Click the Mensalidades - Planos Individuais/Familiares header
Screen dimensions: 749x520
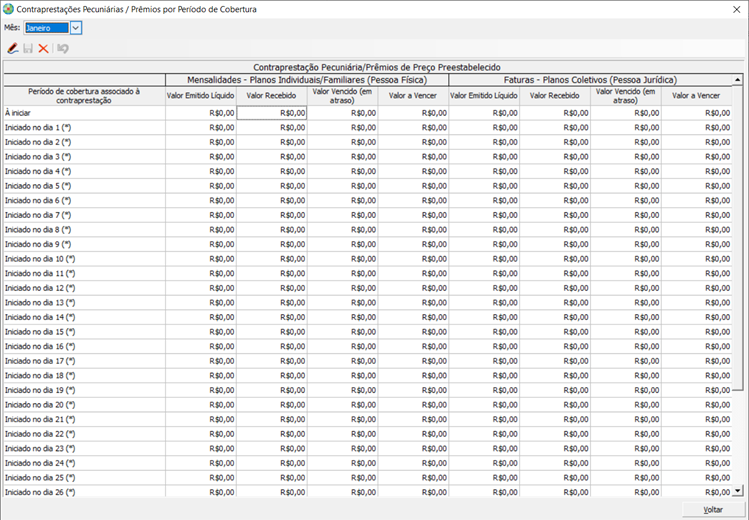(x=307, y=79)
